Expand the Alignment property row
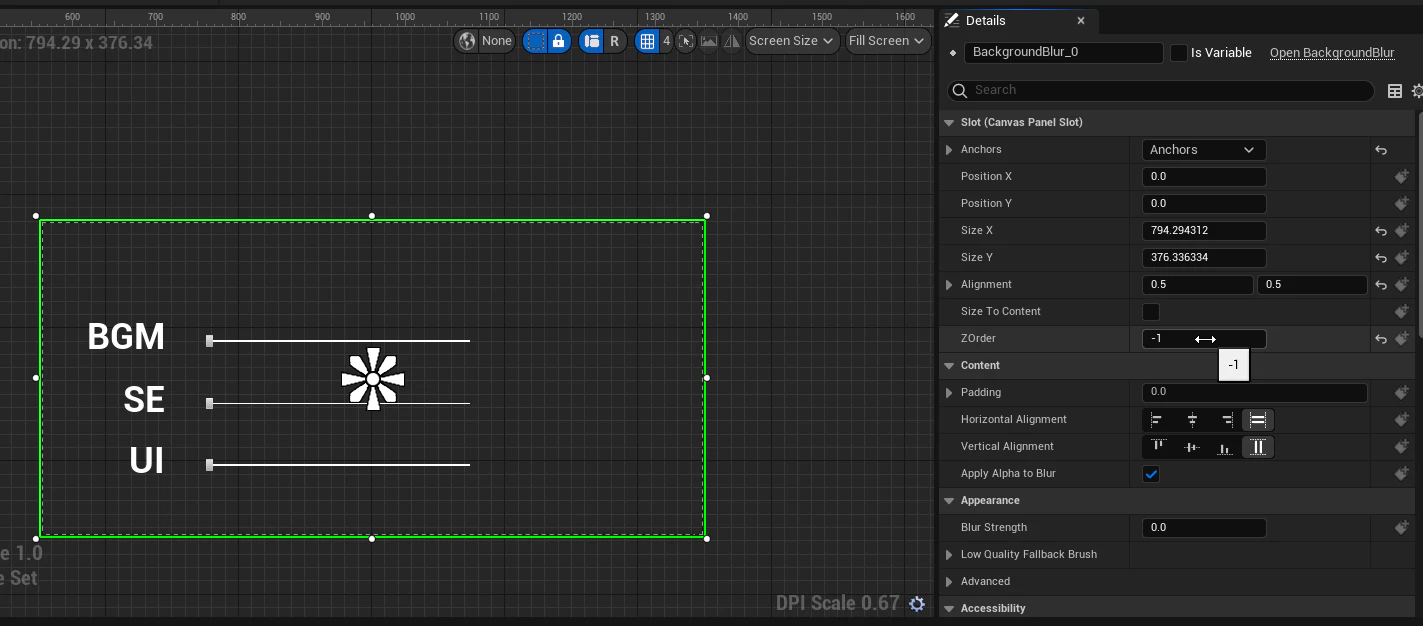The height and width of the screenshot is (626, 1423). (x=949, y=285)
